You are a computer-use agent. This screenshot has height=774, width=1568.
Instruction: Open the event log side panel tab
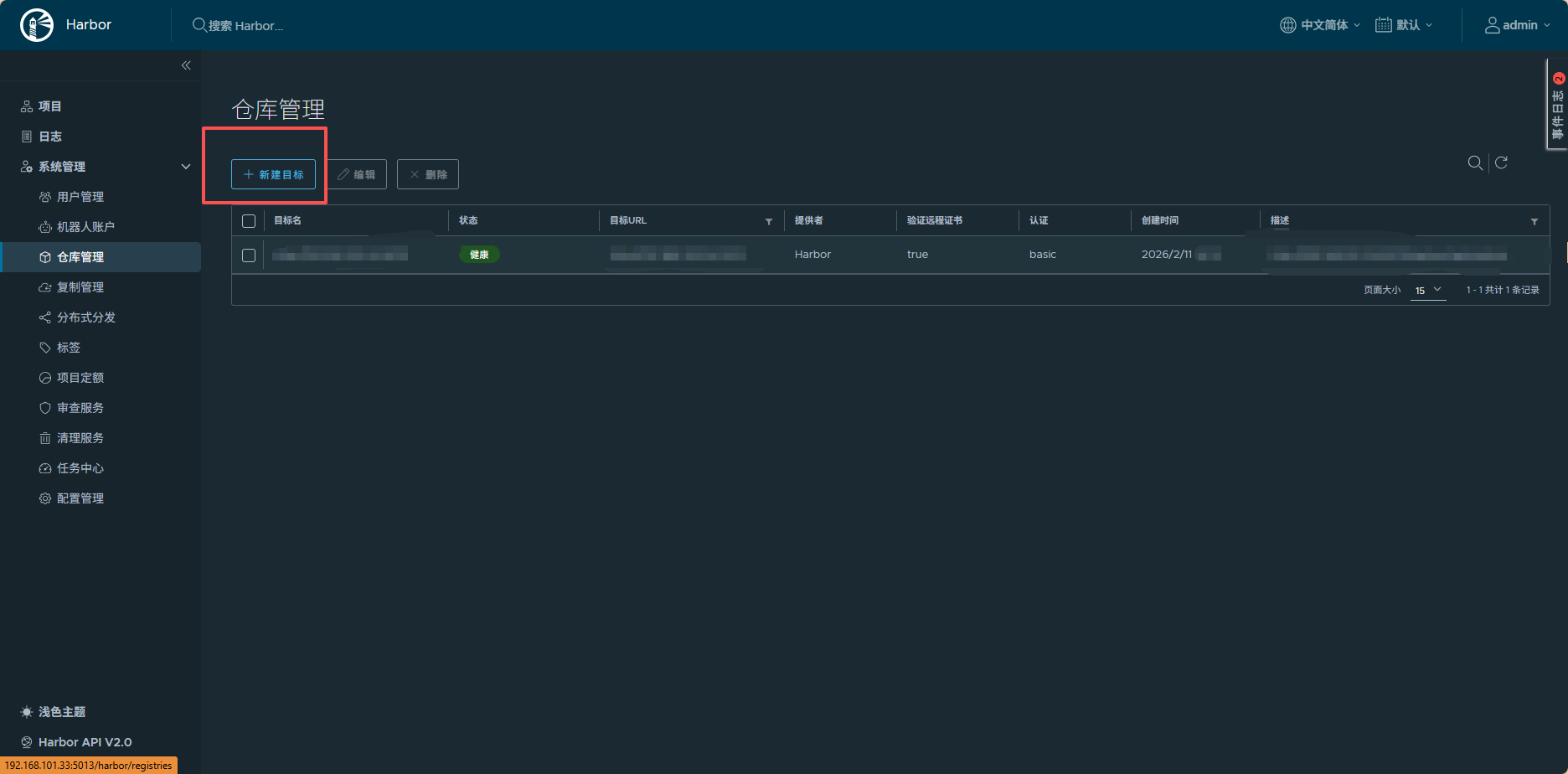pyautogui.click(x=1557, y=104)
